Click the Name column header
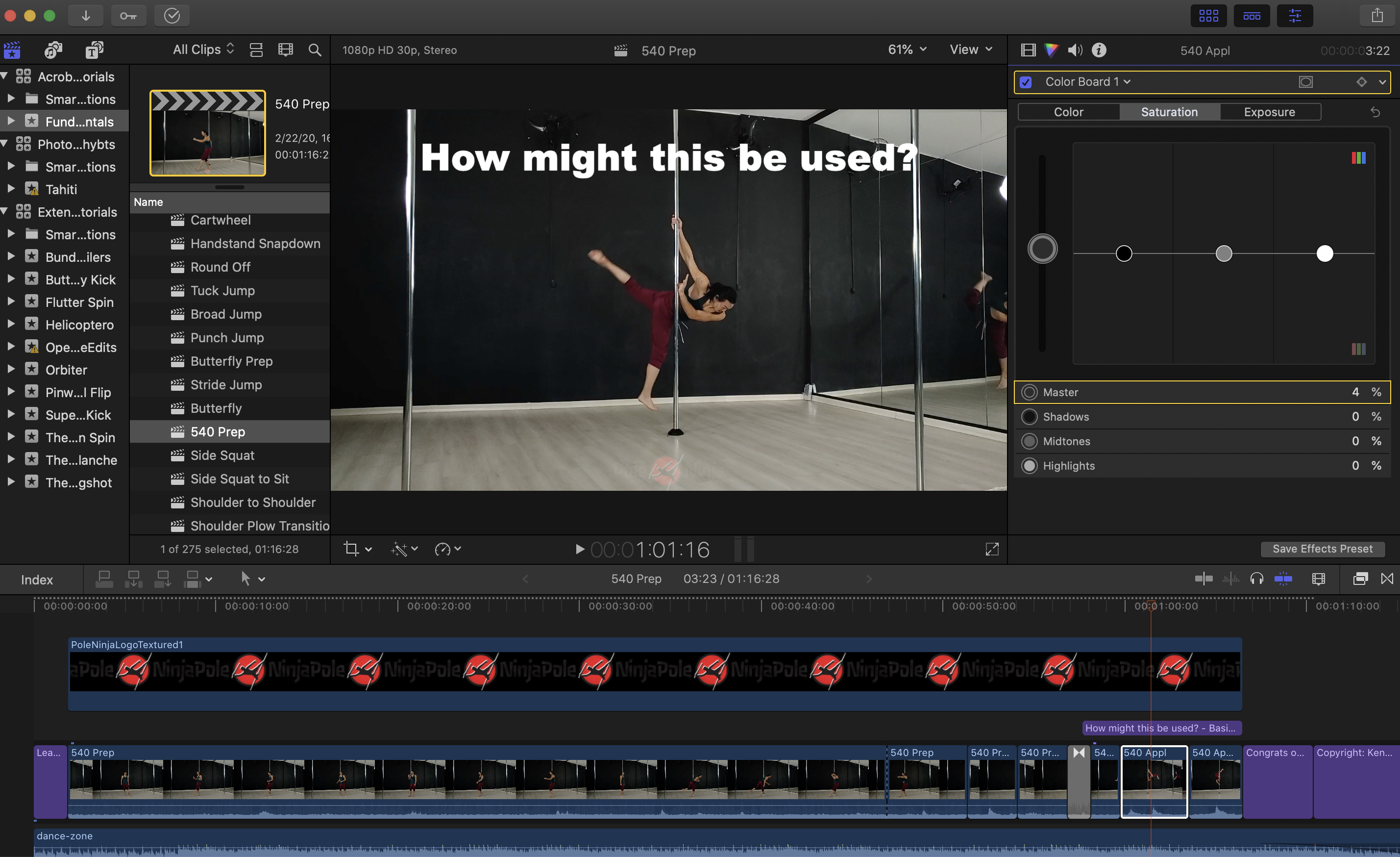This screenshot has height=857, width=1400. (x=229, y=202)
